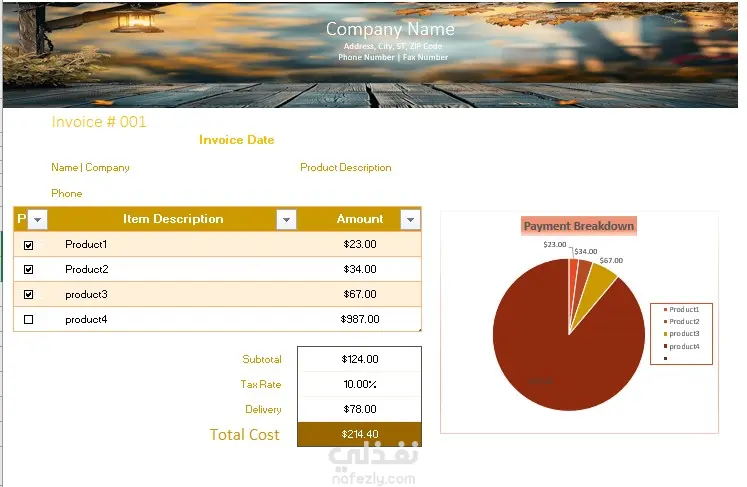This screenshot has height=487, width=747.
Task: Click the $23.00 pie data label
Action: (555, 244)
